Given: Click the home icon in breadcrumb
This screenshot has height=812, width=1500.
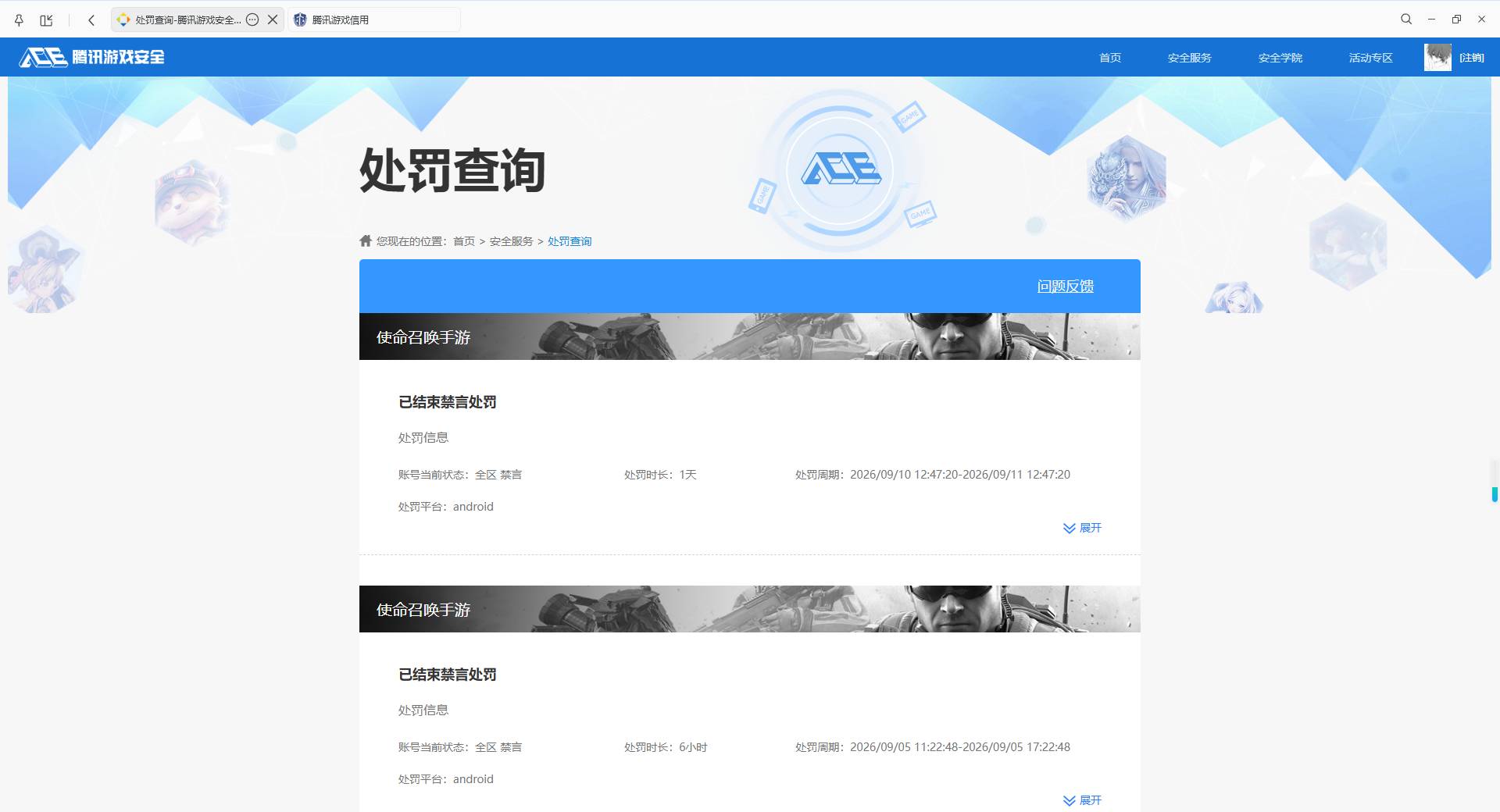Looking at the screenshot, I should 366,240.
